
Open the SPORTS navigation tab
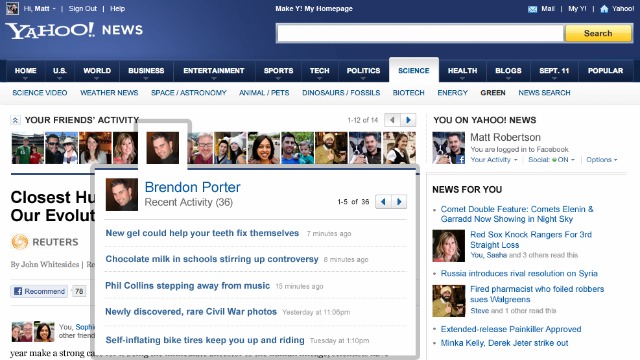[278, 71]
